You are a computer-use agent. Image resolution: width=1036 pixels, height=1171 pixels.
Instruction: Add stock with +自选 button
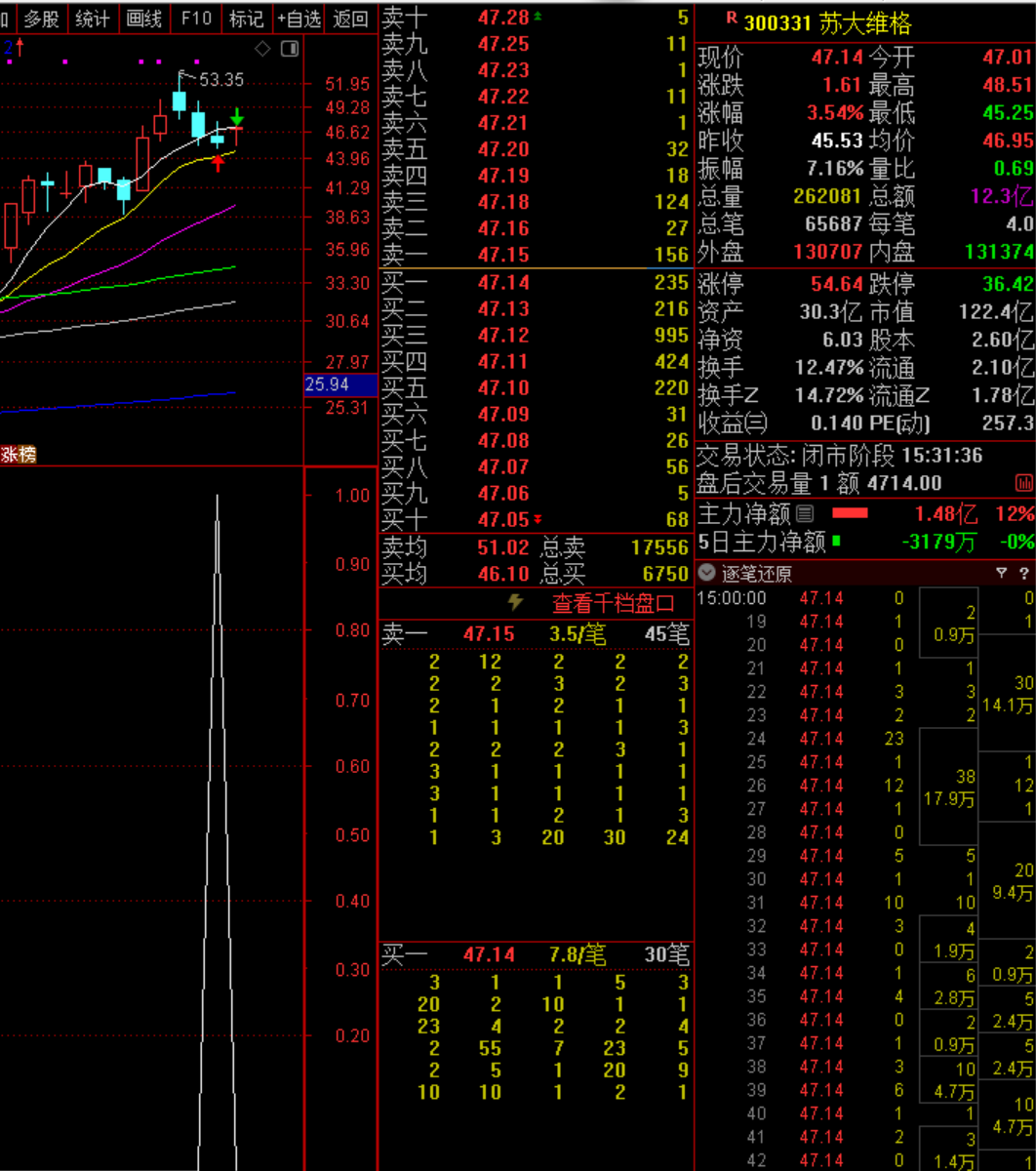298,18
